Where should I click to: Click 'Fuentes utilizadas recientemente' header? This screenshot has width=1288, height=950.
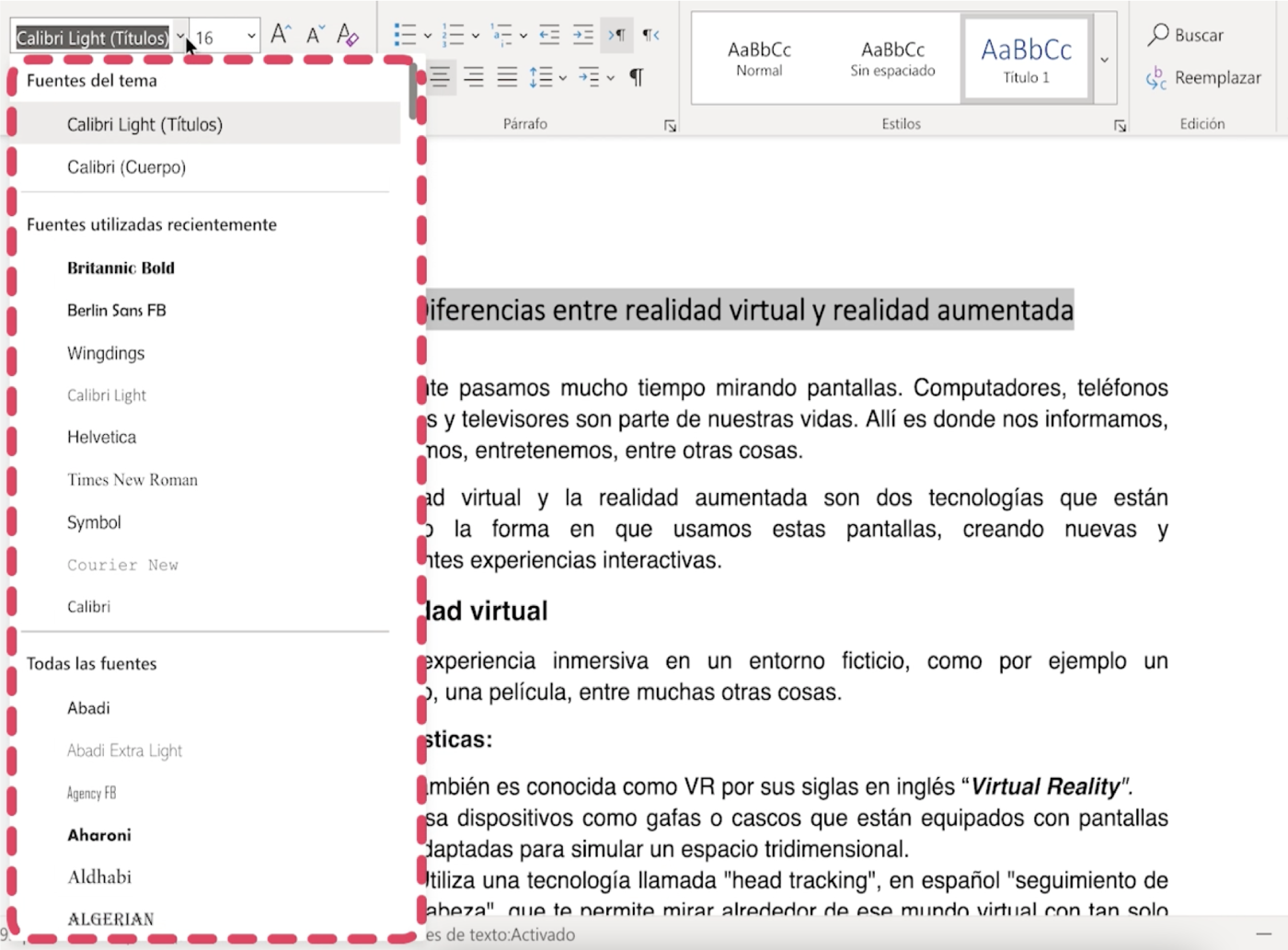click(x=152, y=224)
